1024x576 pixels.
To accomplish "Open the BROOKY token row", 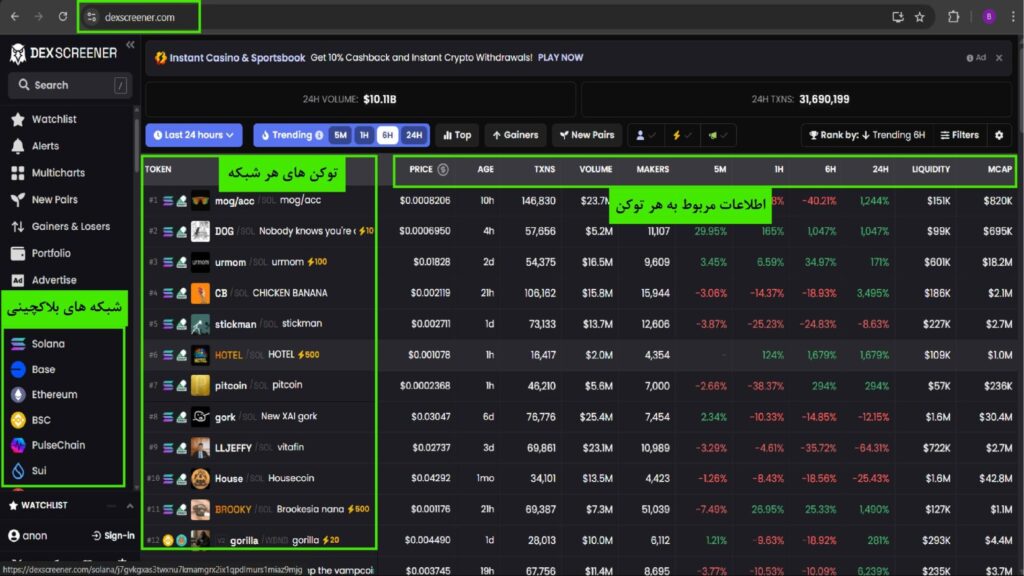I will click(x=578, y=509).
